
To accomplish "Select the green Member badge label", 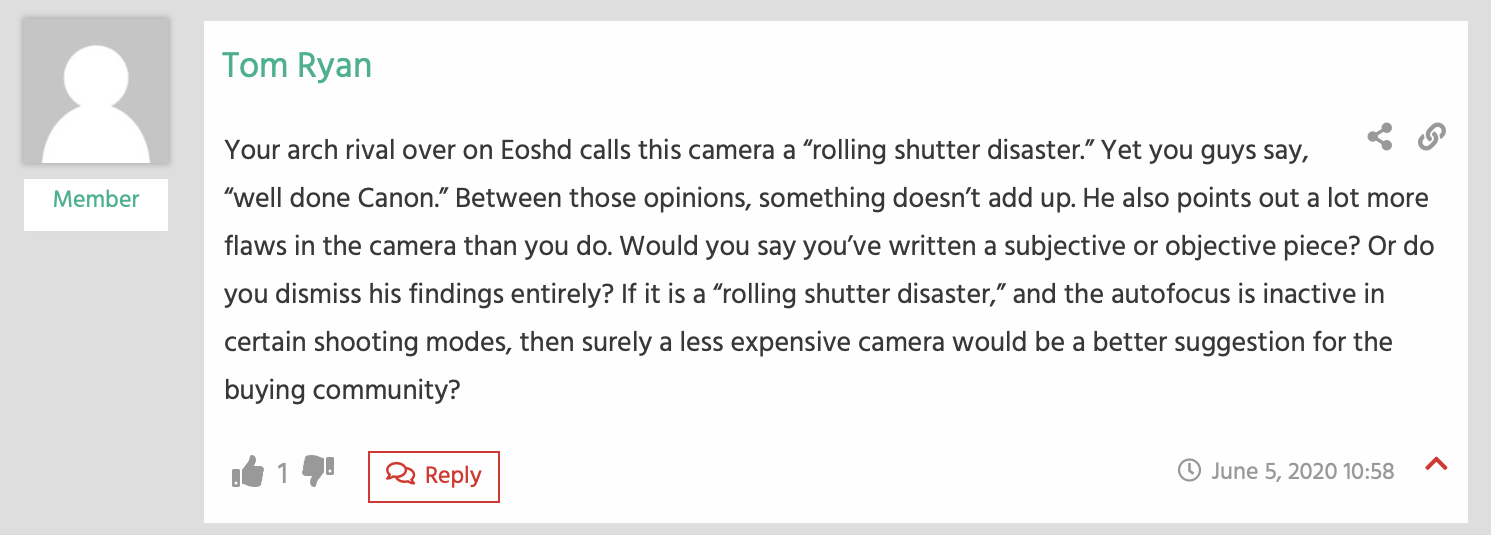I will click(96, 199).
